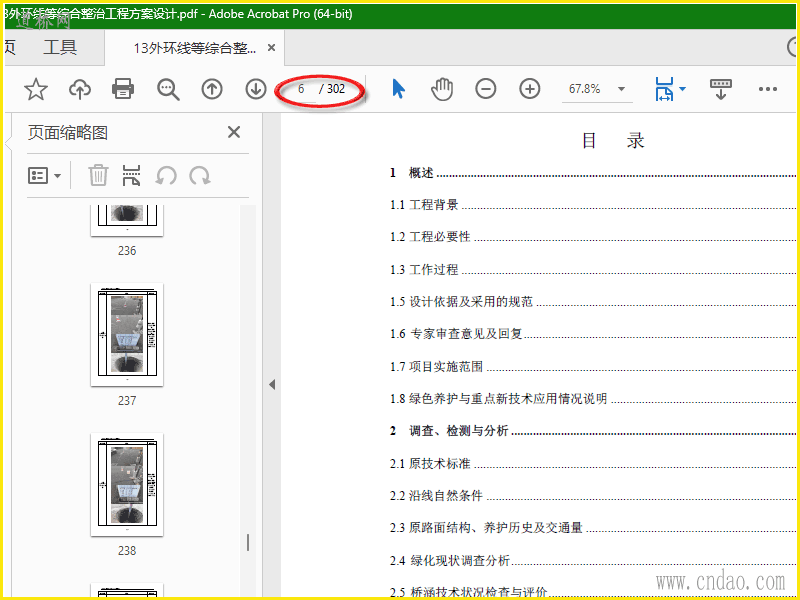Open contents entry 2.4 绿化现状调查分析
The image size is (800, 600).
450,560
